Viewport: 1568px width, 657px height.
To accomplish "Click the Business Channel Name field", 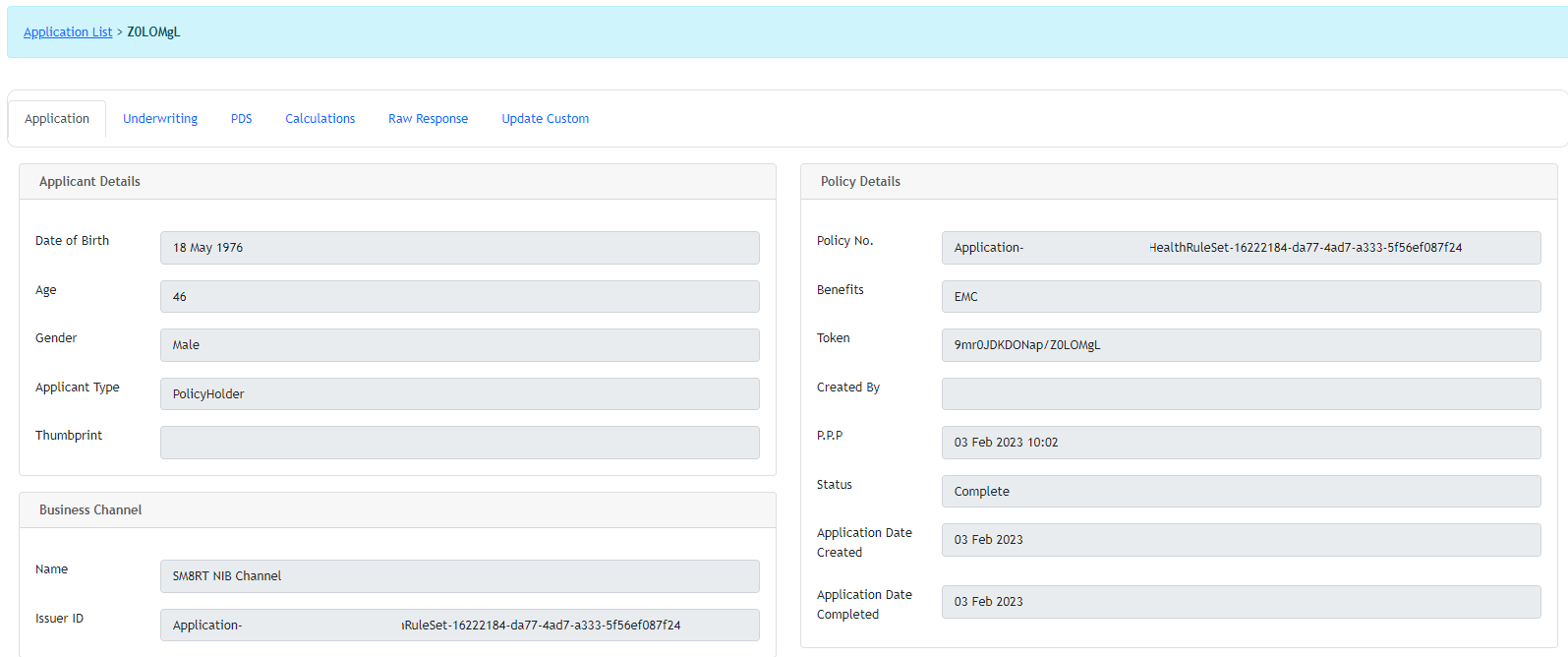I will 459,576.
